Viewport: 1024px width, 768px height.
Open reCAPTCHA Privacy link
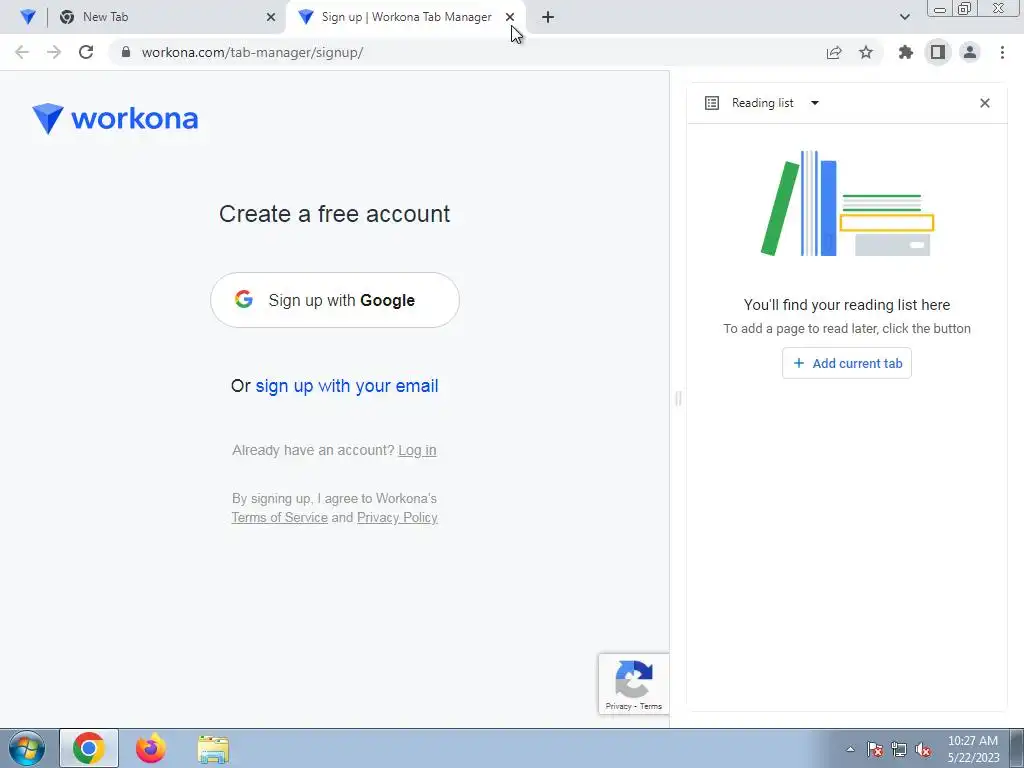point(618,706)
